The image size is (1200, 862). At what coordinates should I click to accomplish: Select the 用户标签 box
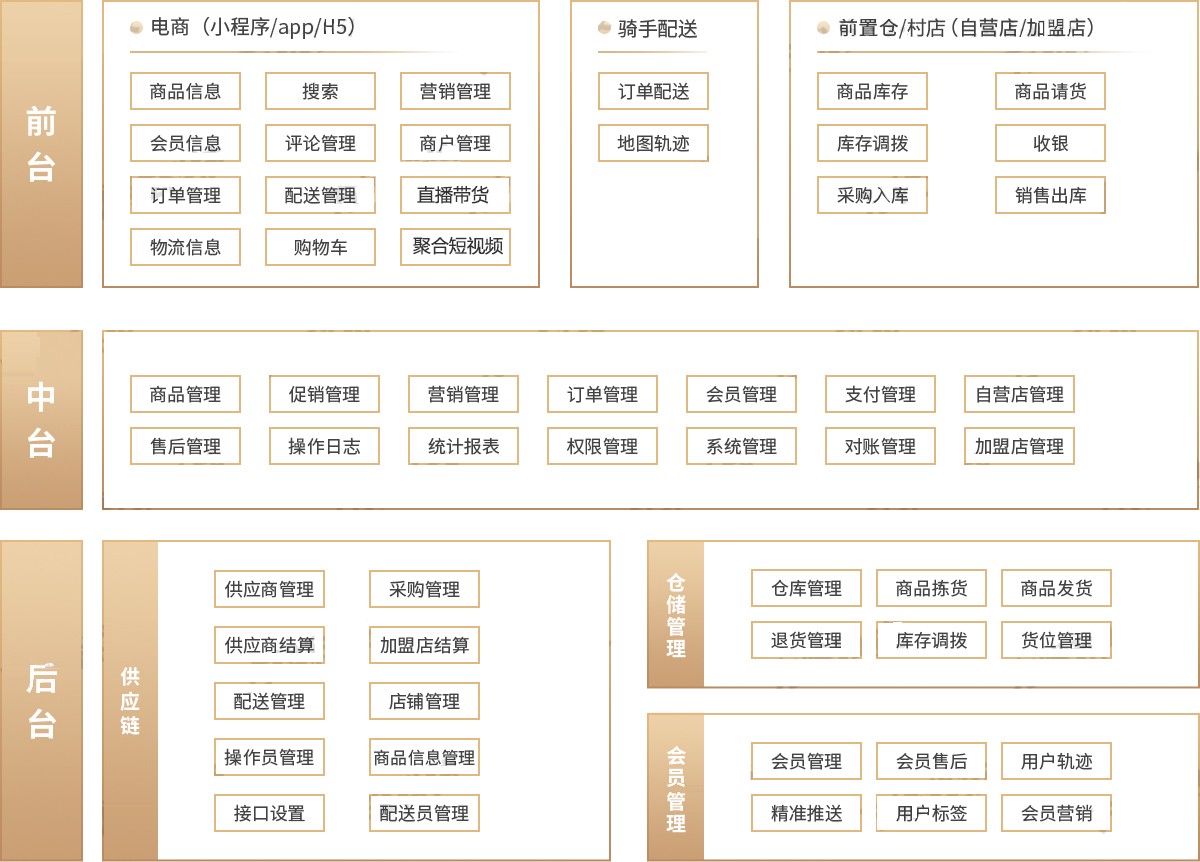click(x=931, y=813)
